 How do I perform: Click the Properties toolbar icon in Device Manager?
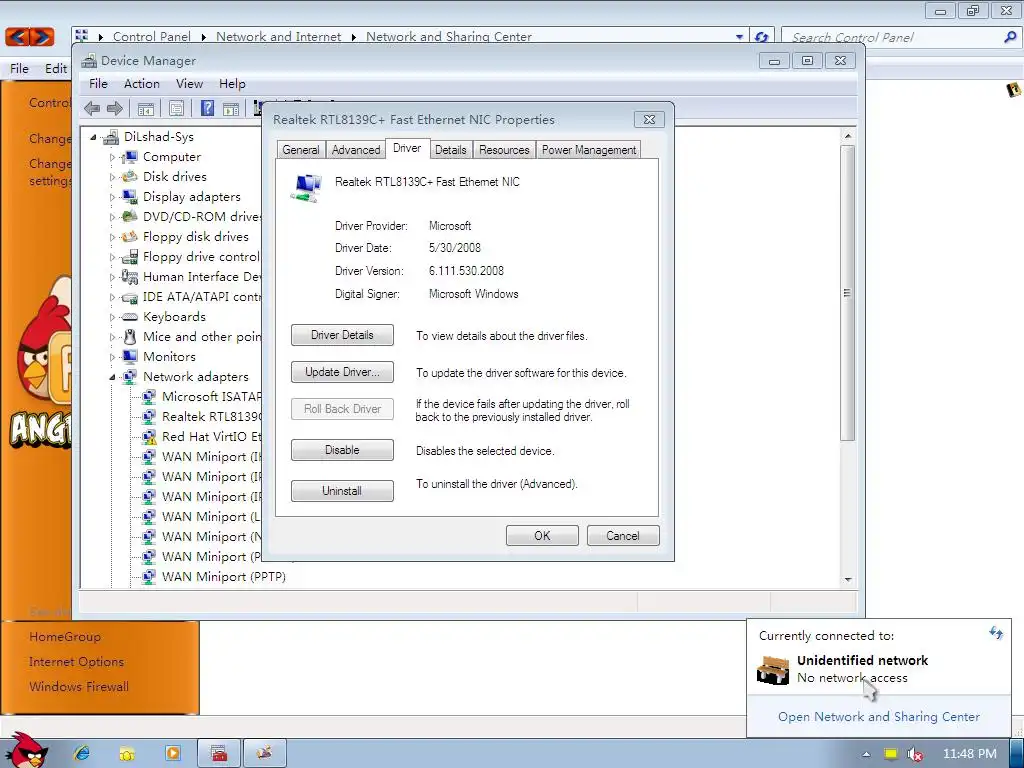click(x=176, y=108)
